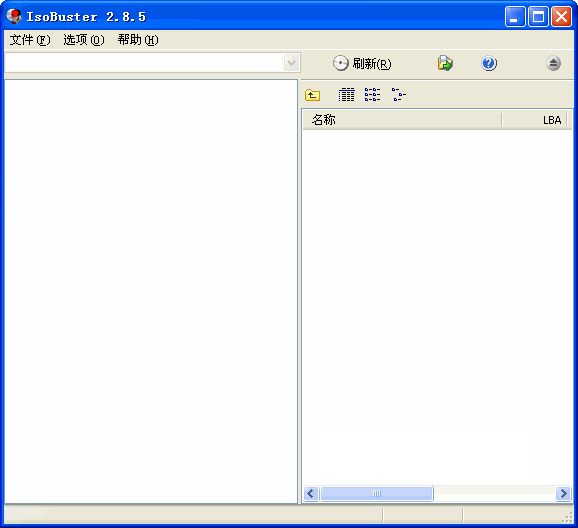
Task: Sort by the 名称 column header
Action: (402, 120)
